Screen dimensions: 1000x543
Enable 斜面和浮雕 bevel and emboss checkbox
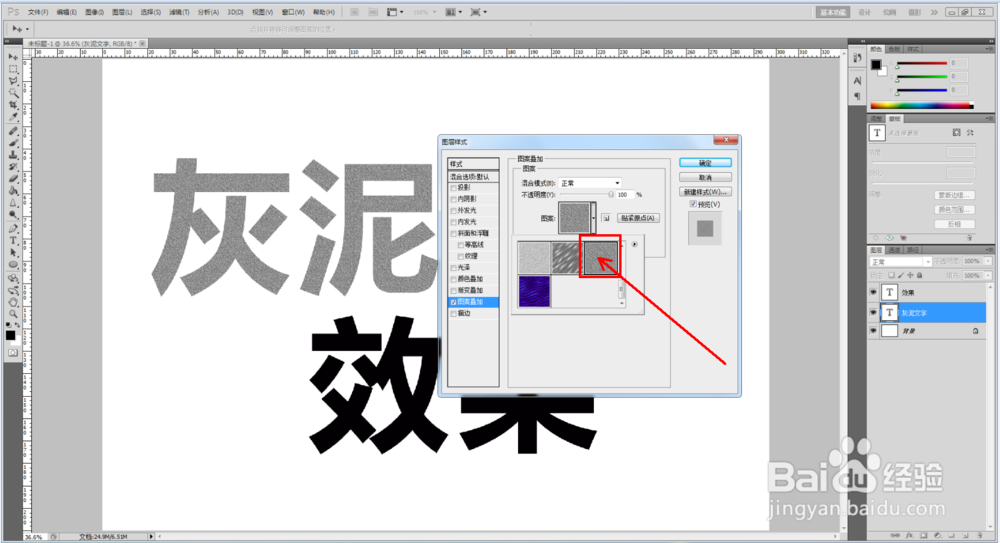[x=453, y=234]
